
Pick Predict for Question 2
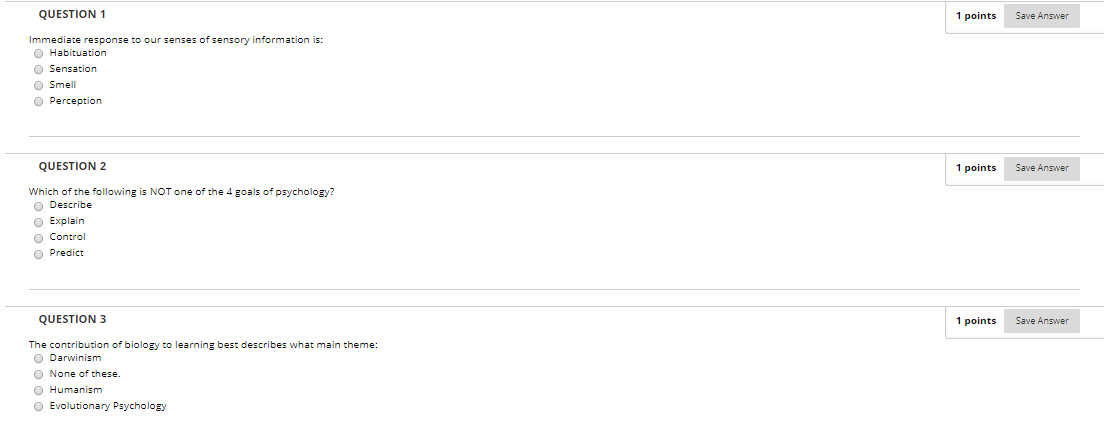(38, 254)
